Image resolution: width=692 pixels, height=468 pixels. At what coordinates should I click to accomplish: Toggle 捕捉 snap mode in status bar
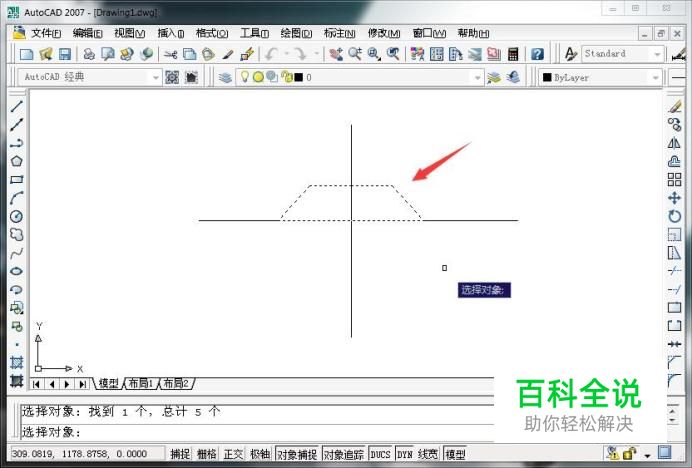181,454
